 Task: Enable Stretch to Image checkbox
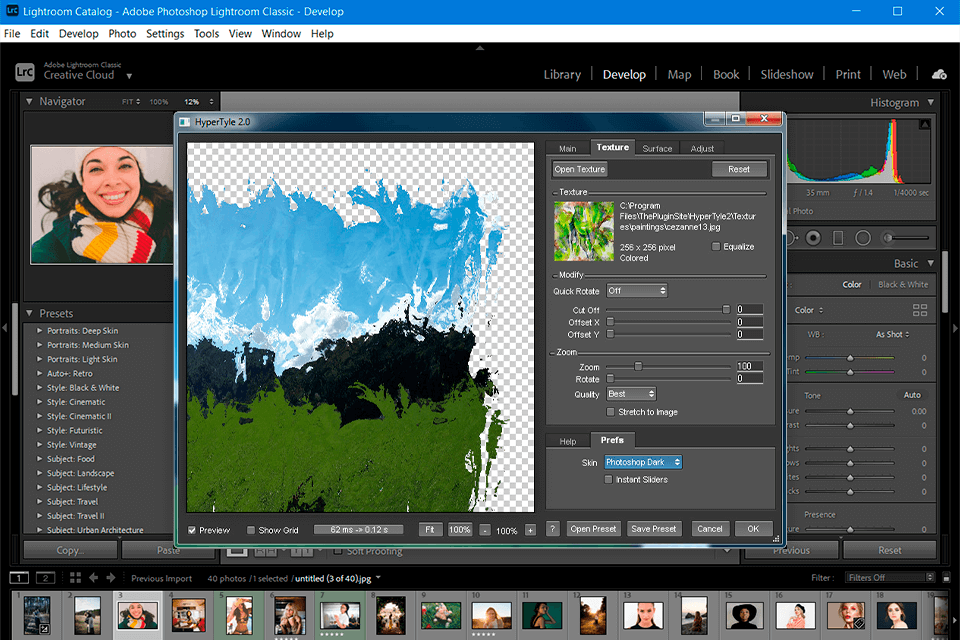pyautogui.click(x=610, y=412)
